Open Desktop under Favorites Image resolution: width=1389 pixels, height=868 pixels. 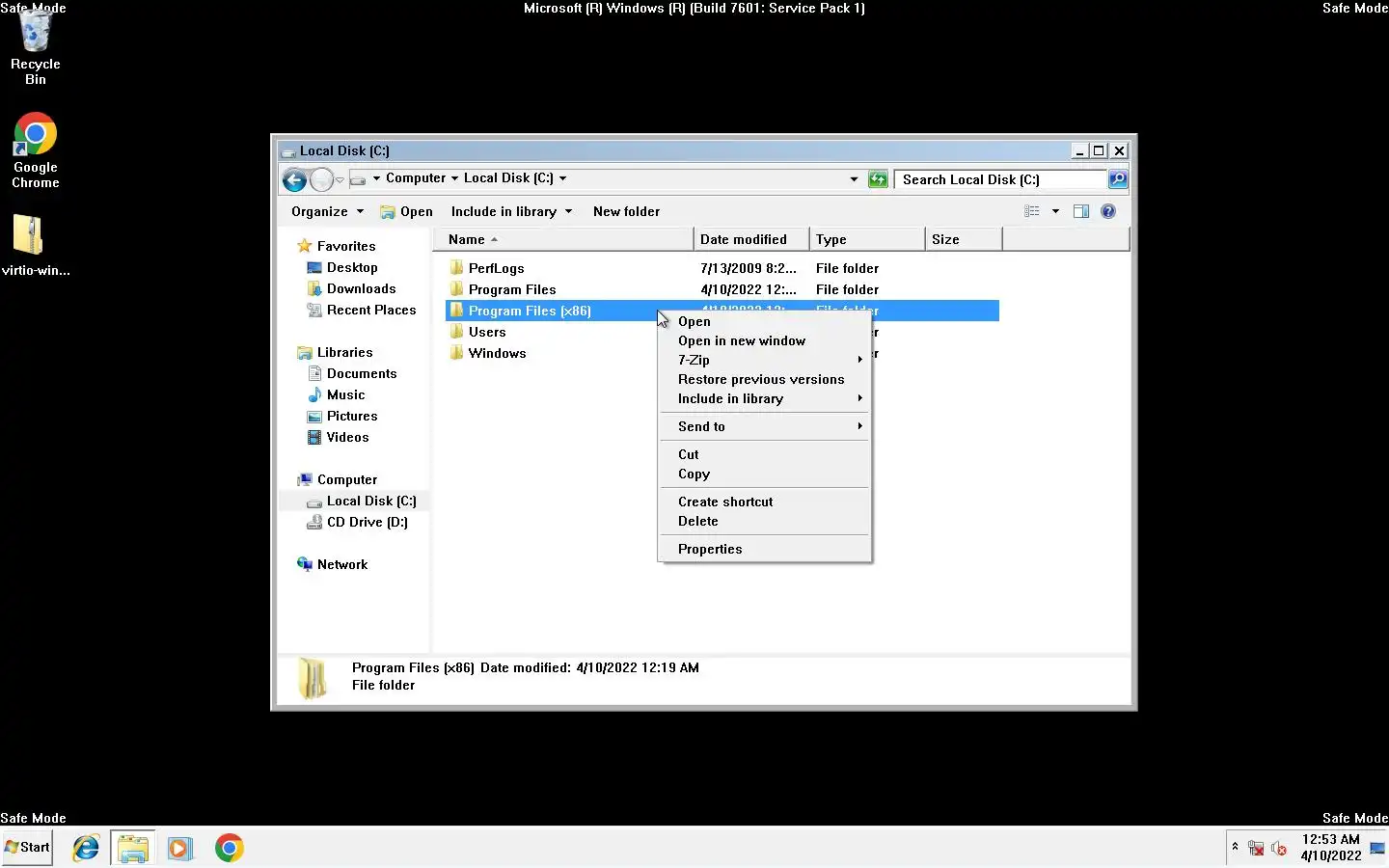(x=352, y=267)
